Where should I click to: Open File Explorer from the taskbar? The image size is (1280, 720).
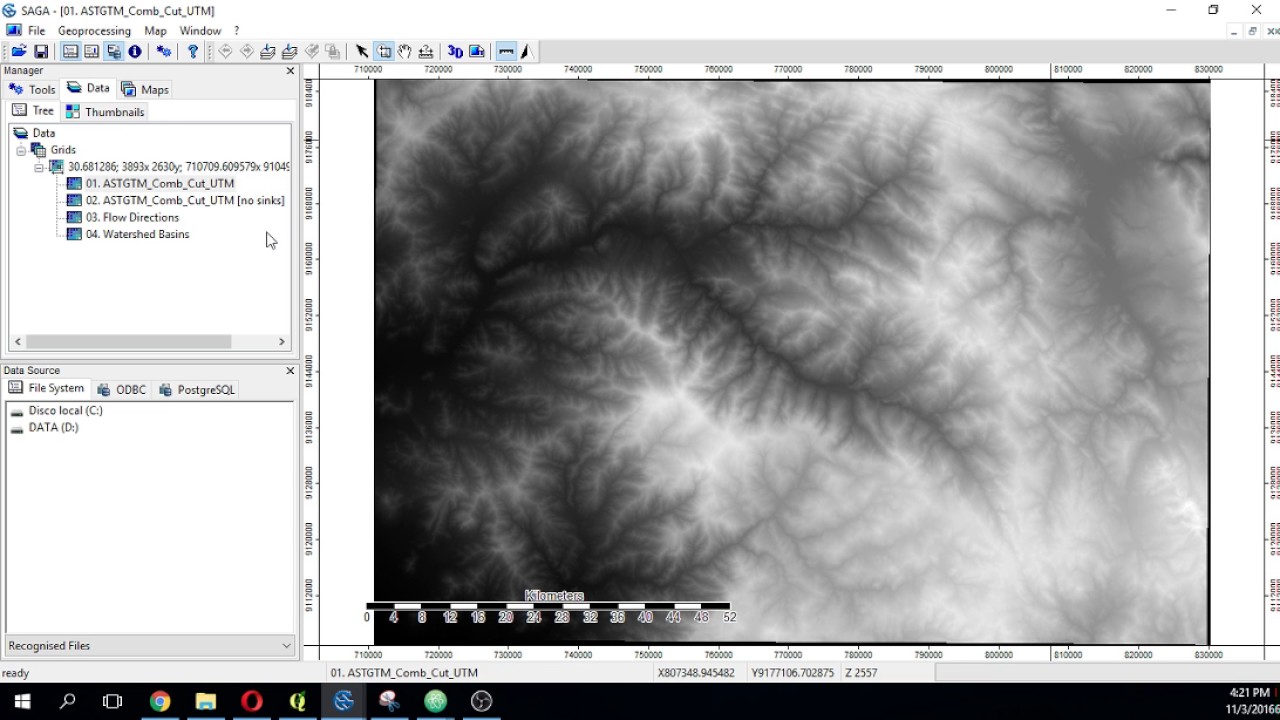click(x=206, y=701)
